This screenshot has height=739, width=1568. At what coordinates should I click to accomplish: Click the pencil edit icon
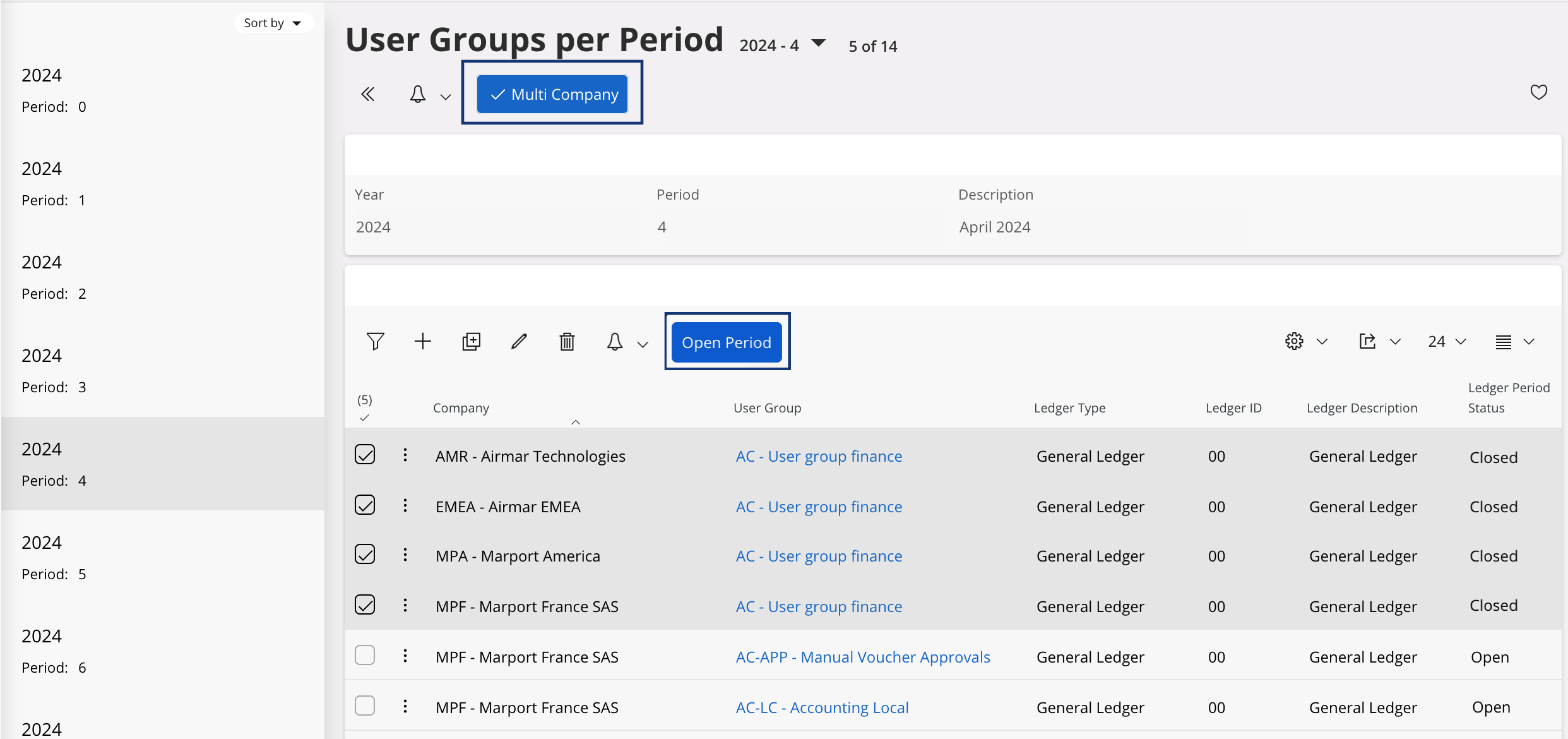click(x=519, y=342)
